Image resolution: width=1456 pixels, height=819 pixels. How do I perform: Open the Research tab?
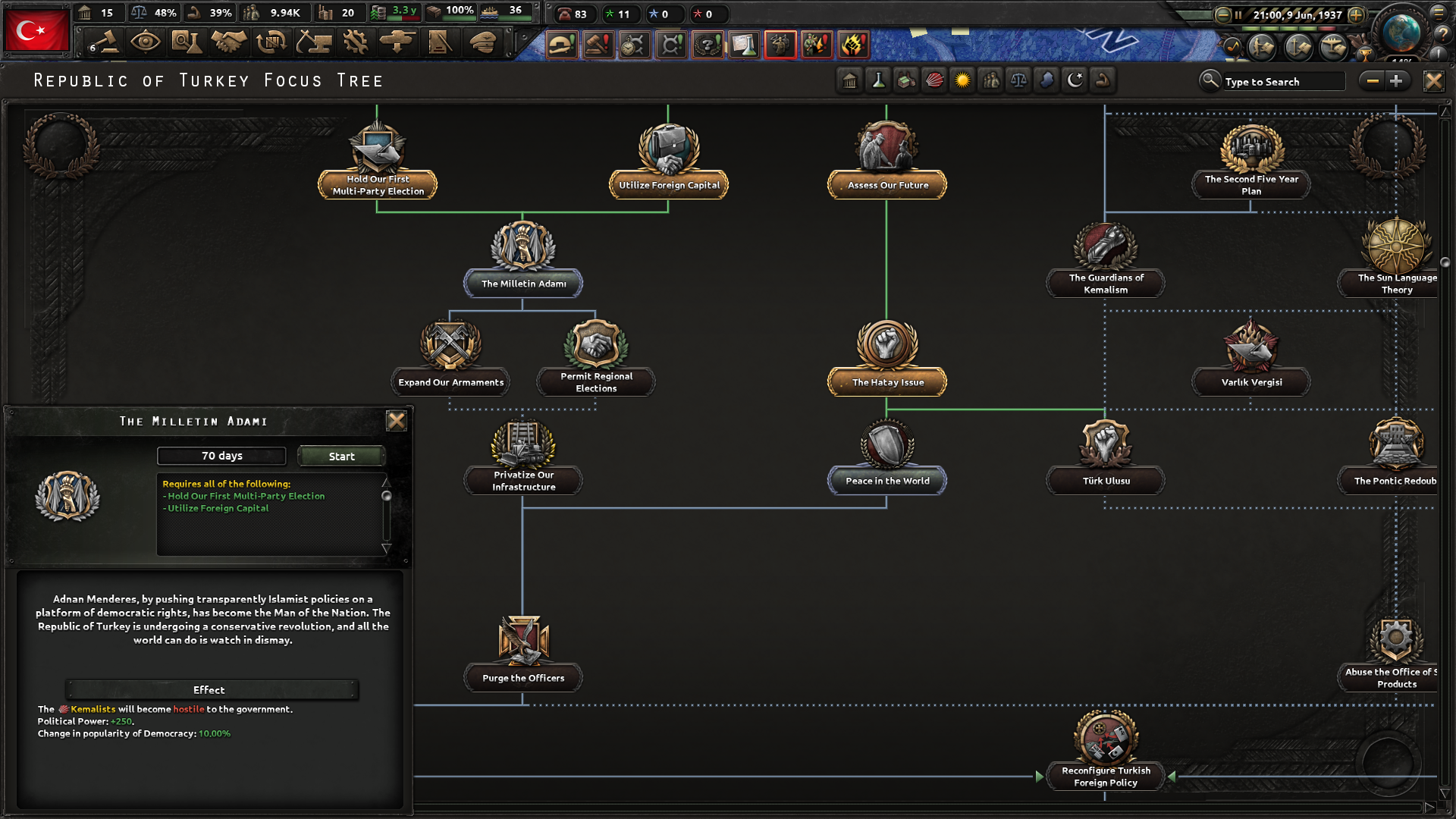[x=187, y=42]
